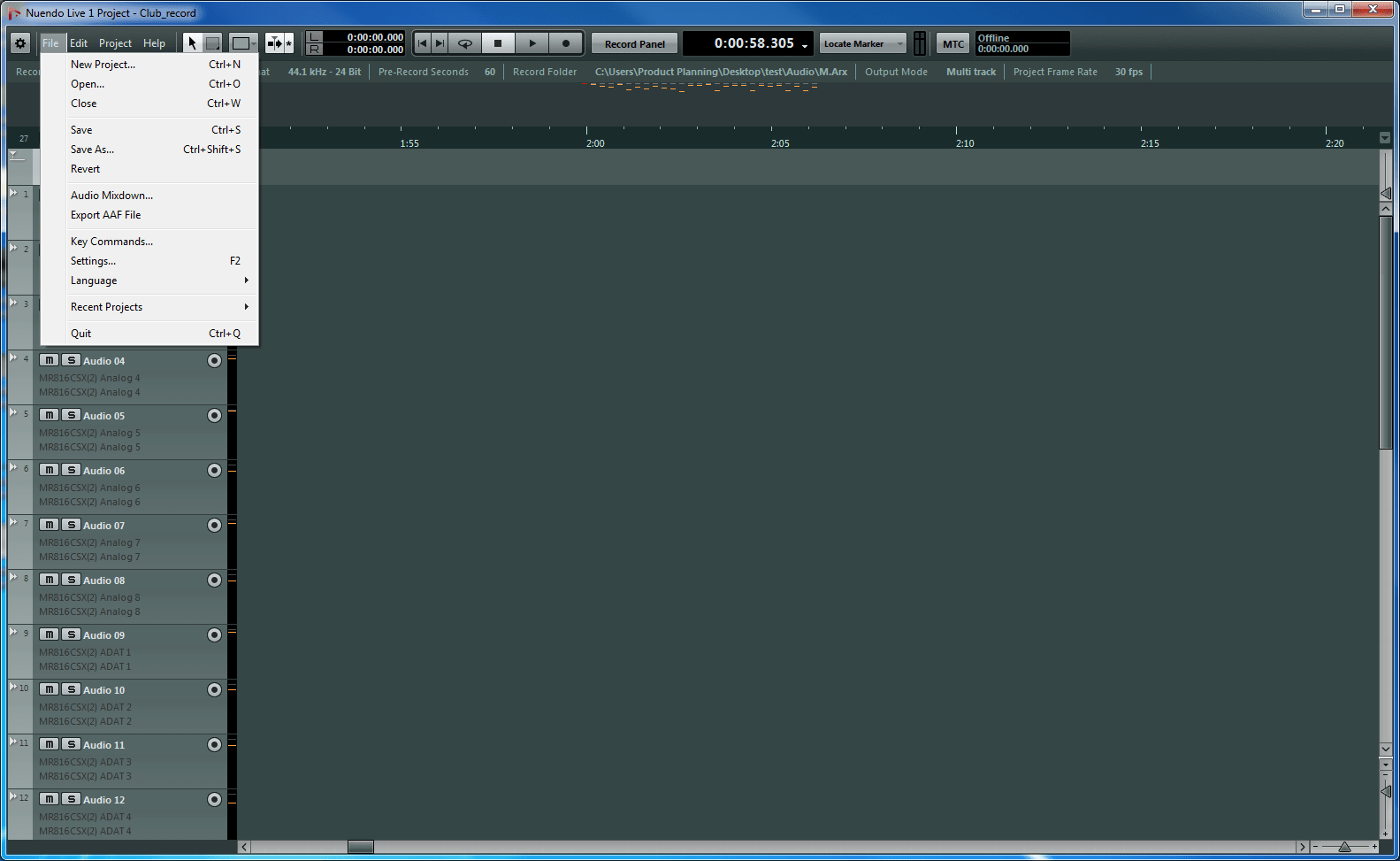Solo track Audio 07
This screenshot has width=1400, height=861.
click(72, 525)
